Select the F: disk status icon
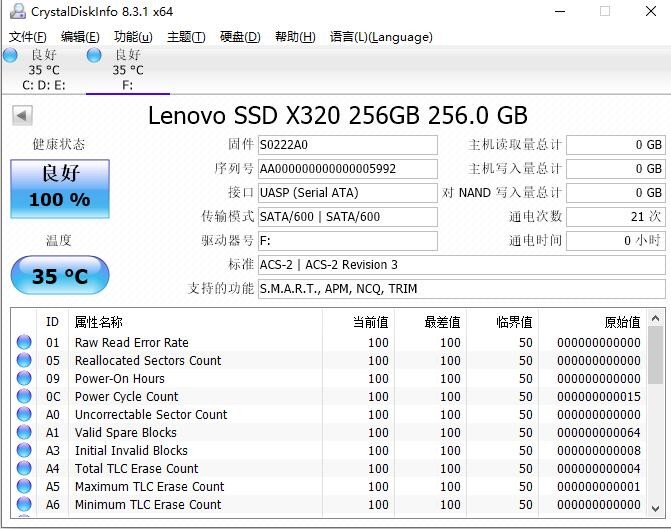Viewport: 671px width, 529px height. [x=94, y=56]
